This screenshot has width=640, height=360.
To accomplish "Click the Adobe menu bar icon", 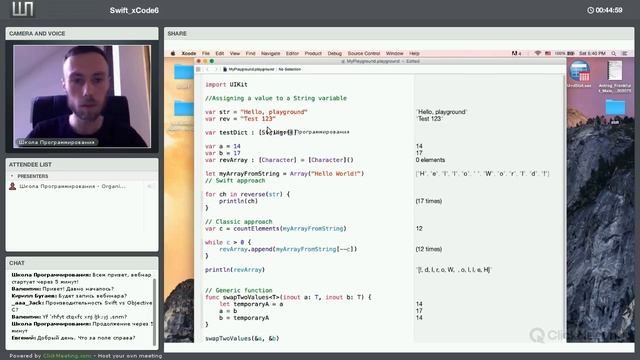I will tap(515, 53).
